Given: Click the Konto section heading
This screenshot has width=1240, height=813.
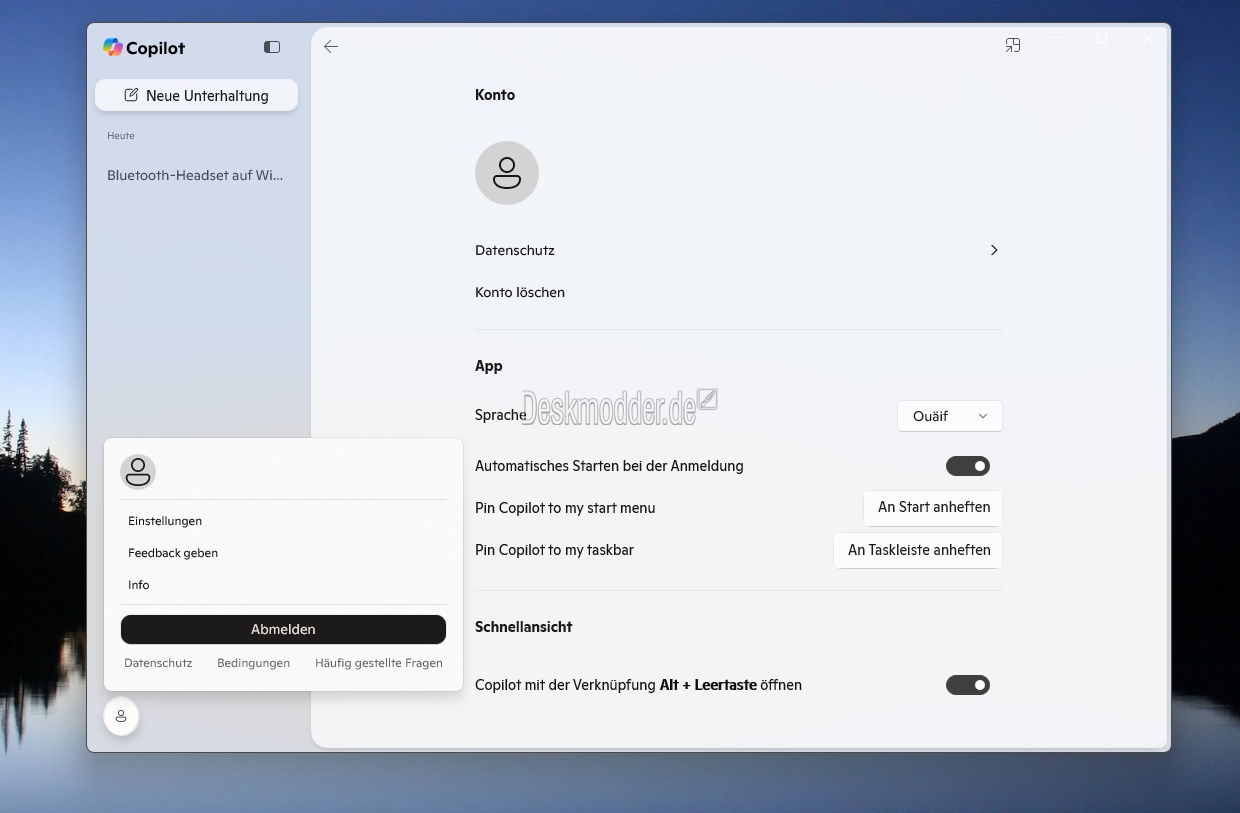Looking at the screenshot, I should coord(495,95).
